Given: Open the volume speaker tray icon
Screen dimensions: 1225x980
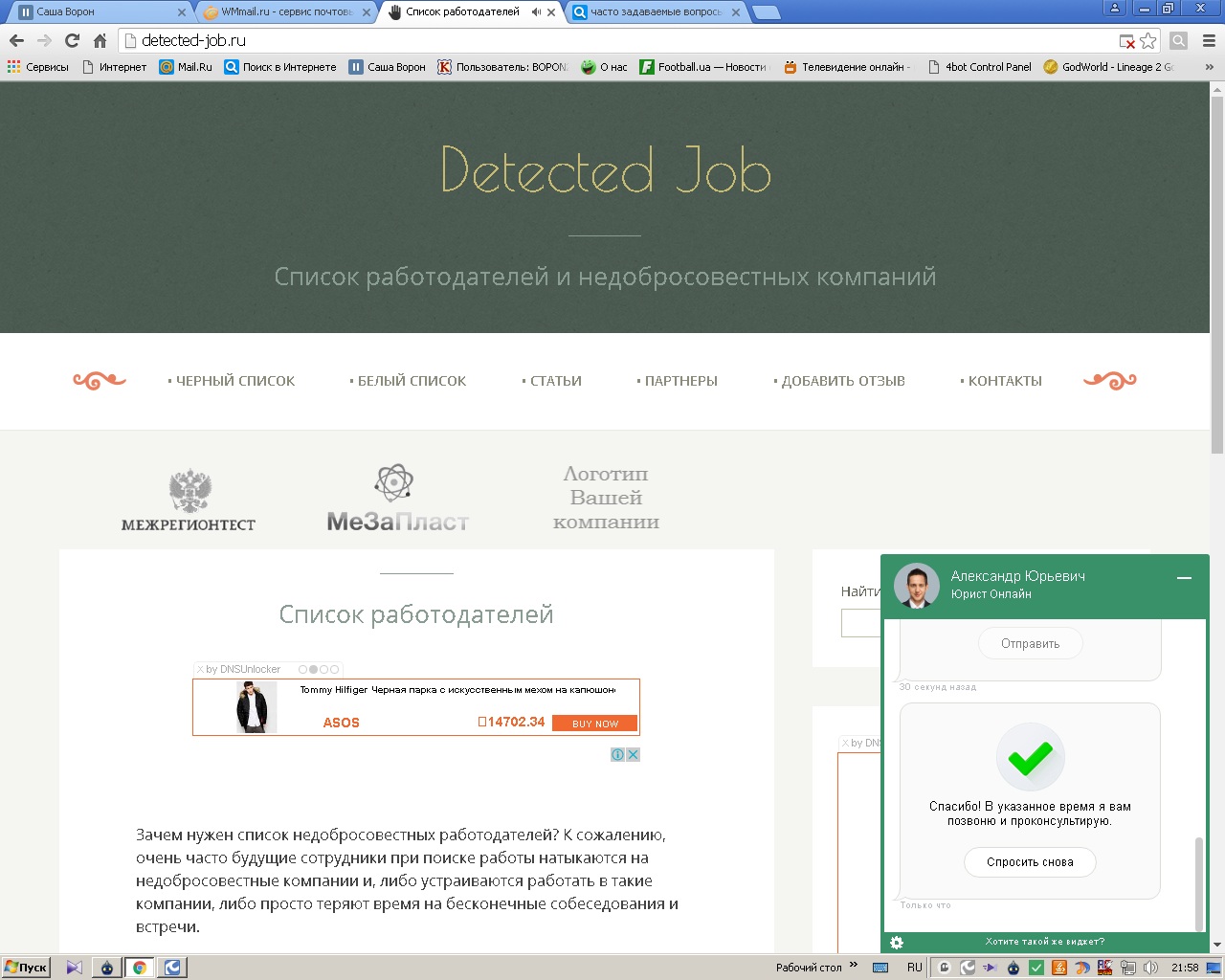Looking at the screenshot, I should point(1150,968).
